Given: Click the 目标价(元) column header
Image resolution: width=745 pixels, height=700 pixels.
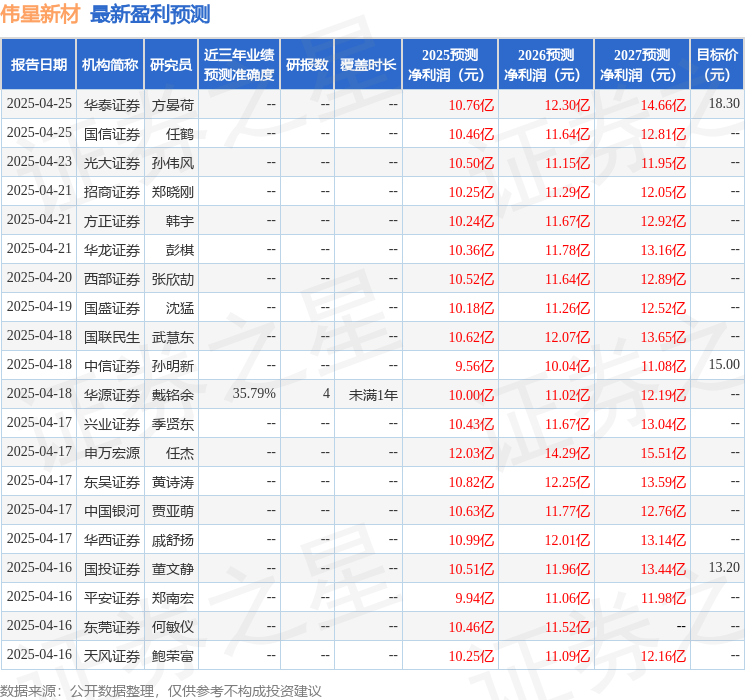Looking at the screenshot, I should pos(716,65).
